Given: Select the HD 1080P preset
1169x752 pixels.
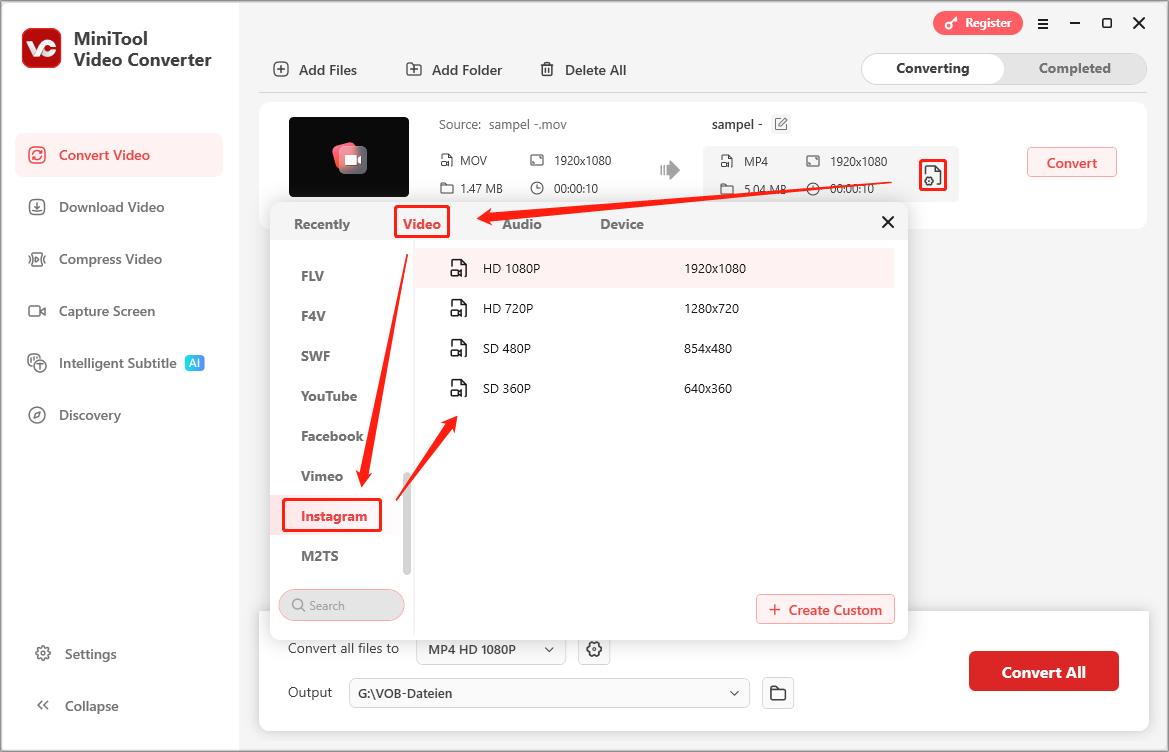Looking at the screenshot, I should pyautogui.click(x=655, y=268).
